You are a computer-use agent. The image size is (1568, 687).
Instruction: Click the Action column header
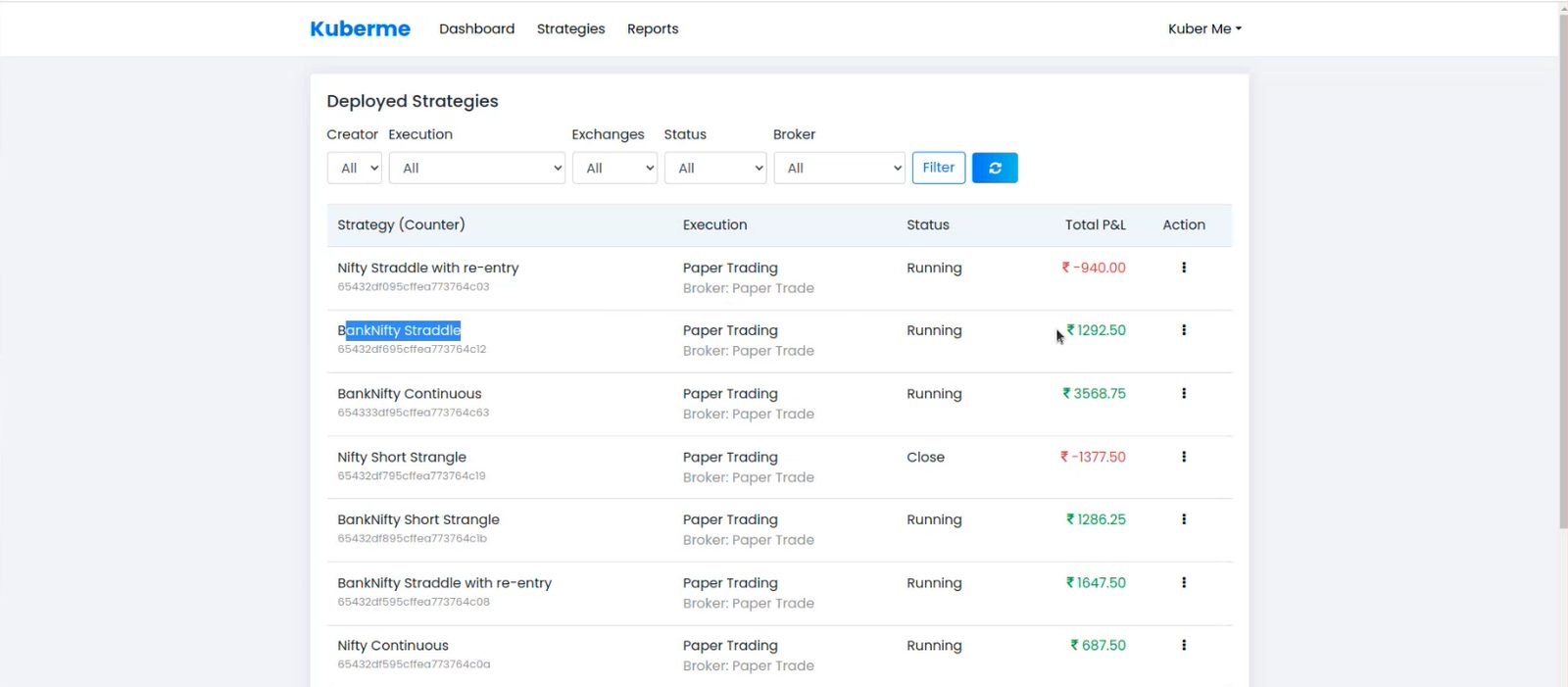pyautogui.click(x=1184, y=224)
